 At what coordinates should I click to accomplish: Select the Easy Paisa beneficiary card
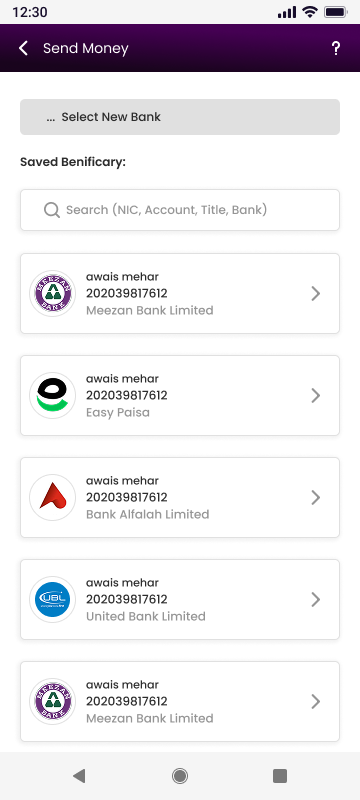click(180, 395)
